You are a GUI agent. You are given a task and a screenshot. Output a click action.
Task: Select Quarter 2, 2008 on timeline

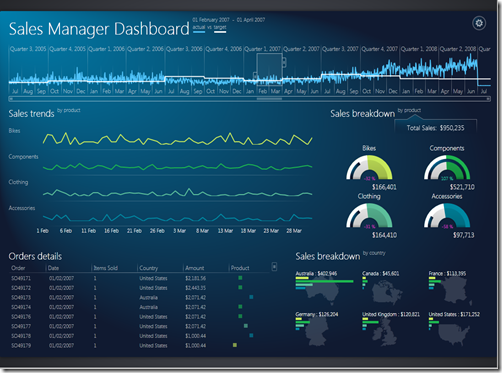point(458,49)
